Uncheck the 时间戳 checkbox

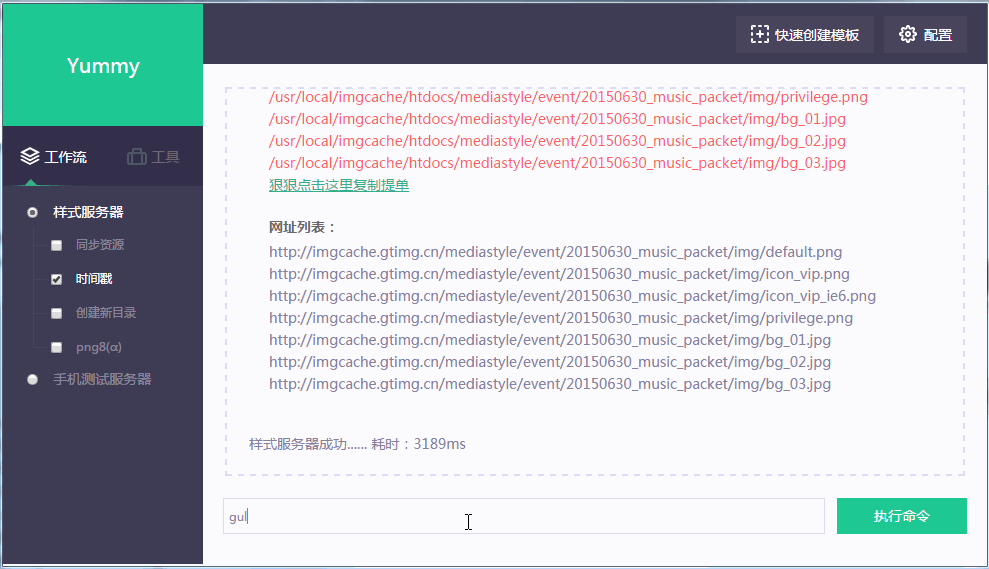(57, 279)
